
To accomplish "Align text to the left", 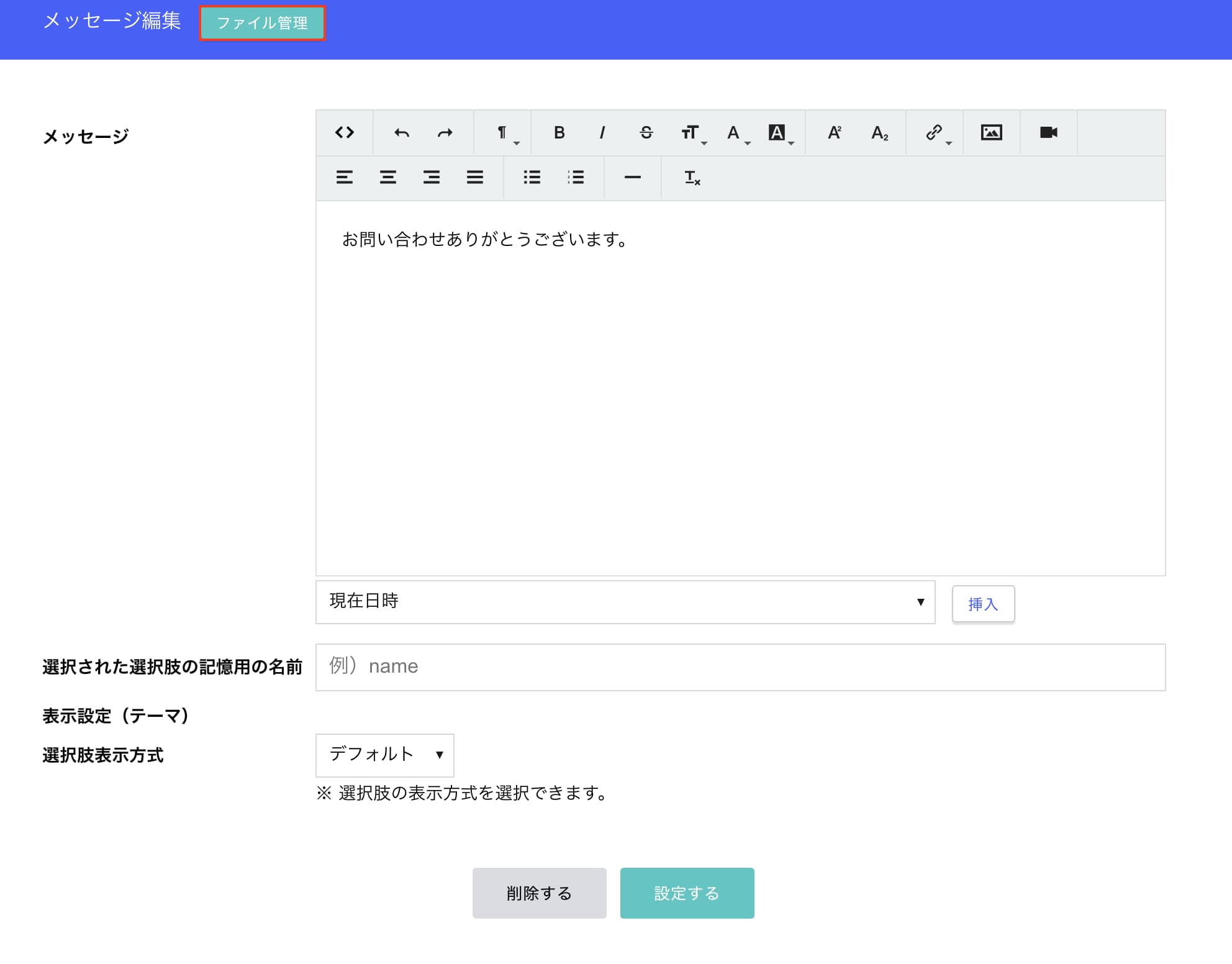I will [x=345, y=178].
